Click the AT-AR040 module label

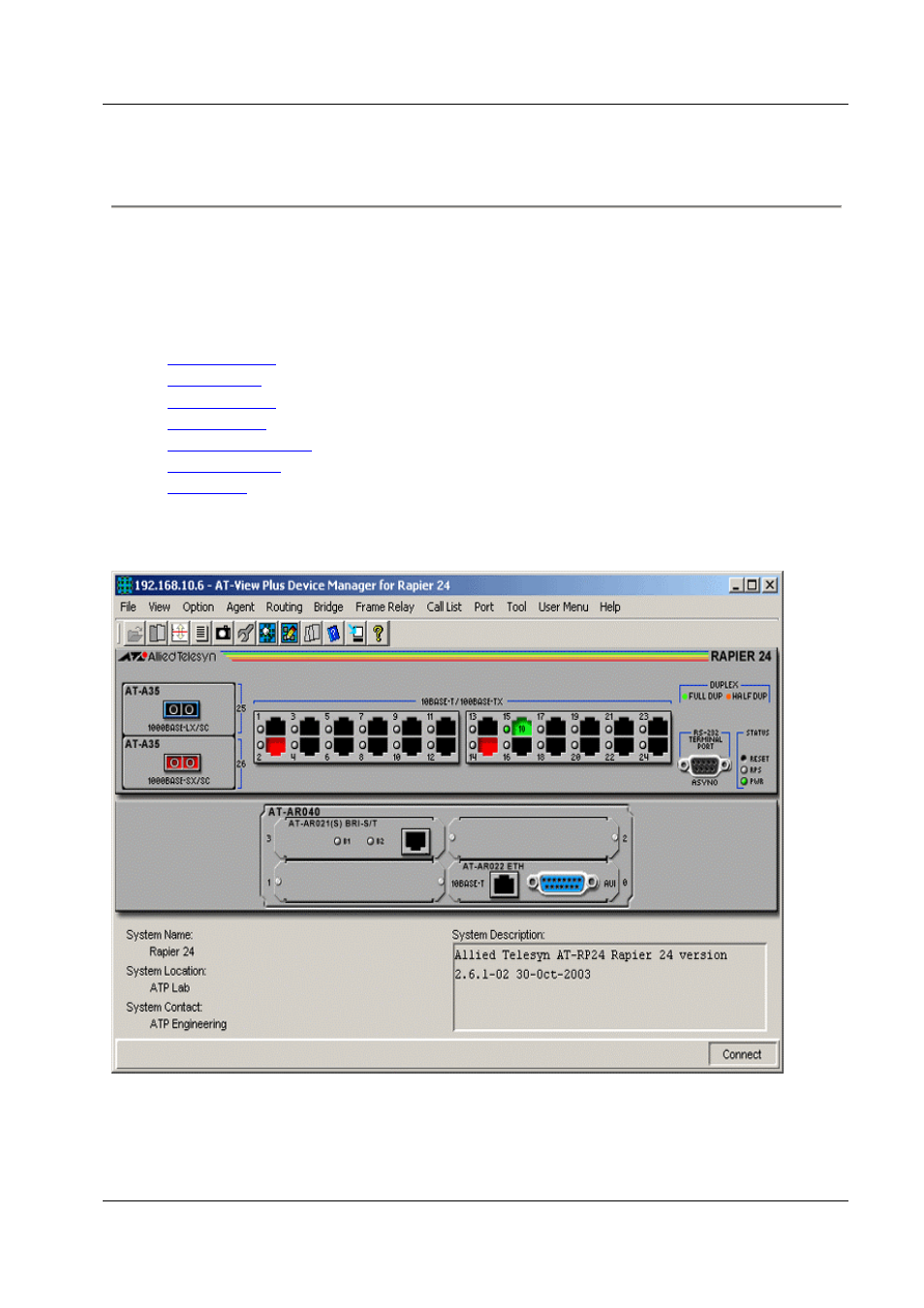[294, 812]
